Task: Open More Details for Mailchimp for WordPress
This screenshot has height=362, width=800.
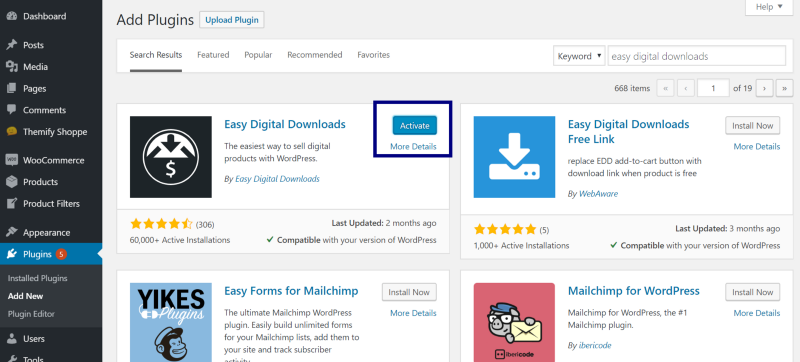Action: pyautogui.click(x=757, y=313)
